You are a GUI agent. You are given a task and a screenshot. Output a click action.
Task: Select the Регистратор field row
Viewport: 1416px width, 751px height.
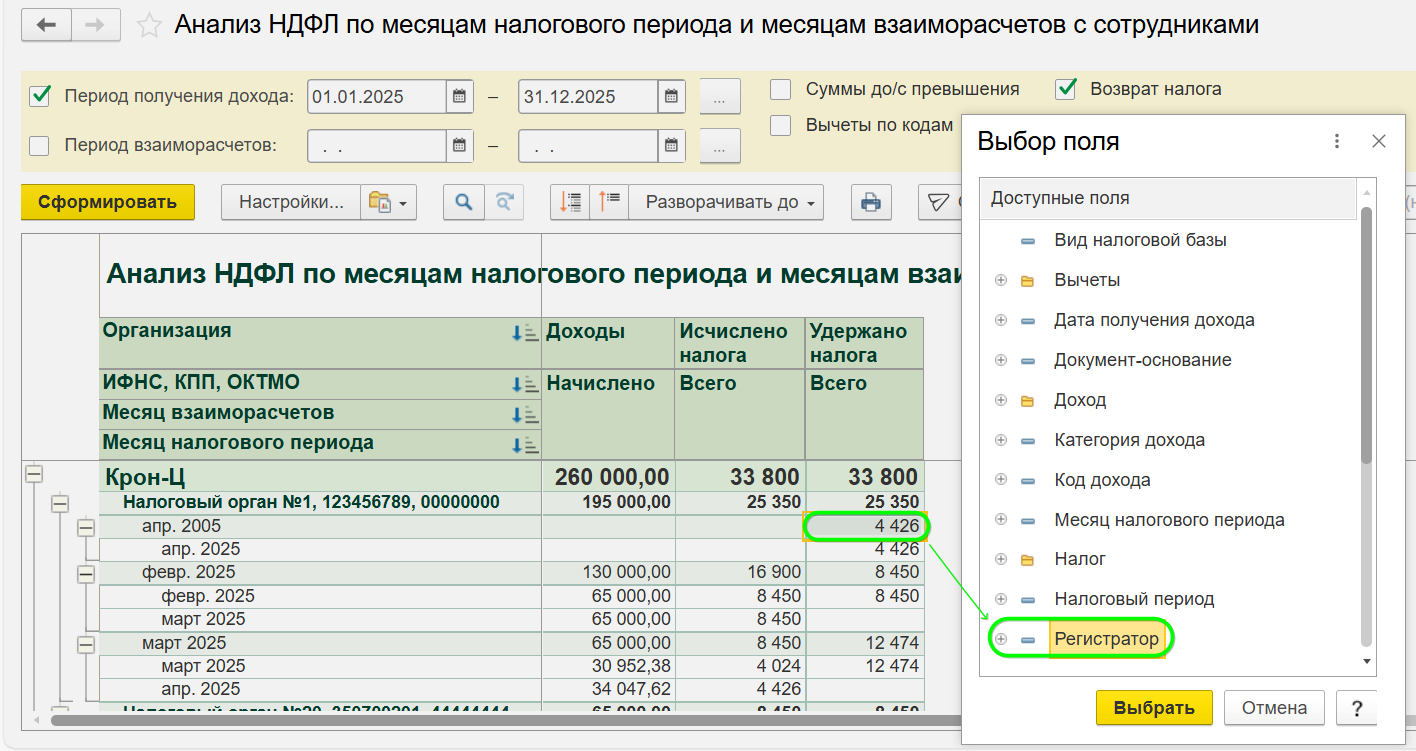1106,639
